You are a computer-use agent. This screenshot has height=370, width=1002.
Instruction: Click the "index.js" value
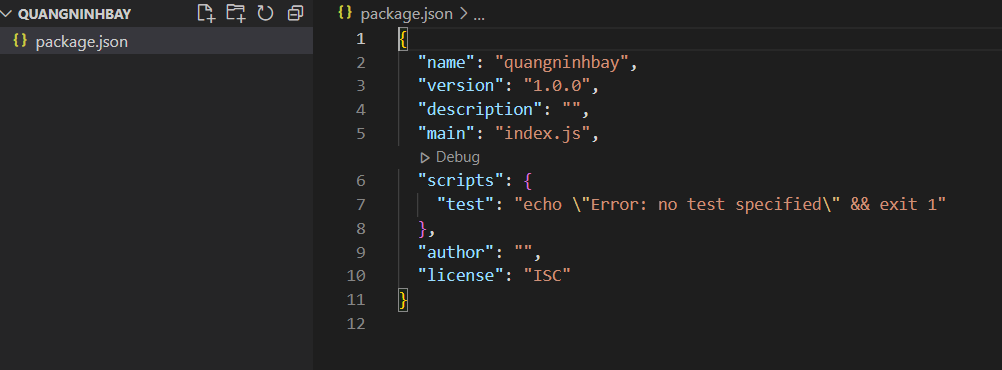coord(543,134)
